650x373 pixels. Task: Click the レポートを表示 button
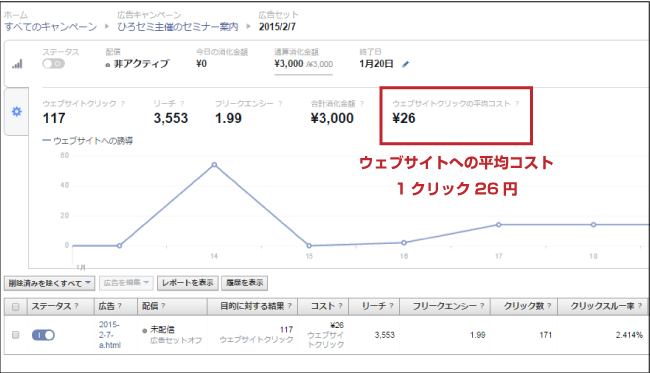188,283
